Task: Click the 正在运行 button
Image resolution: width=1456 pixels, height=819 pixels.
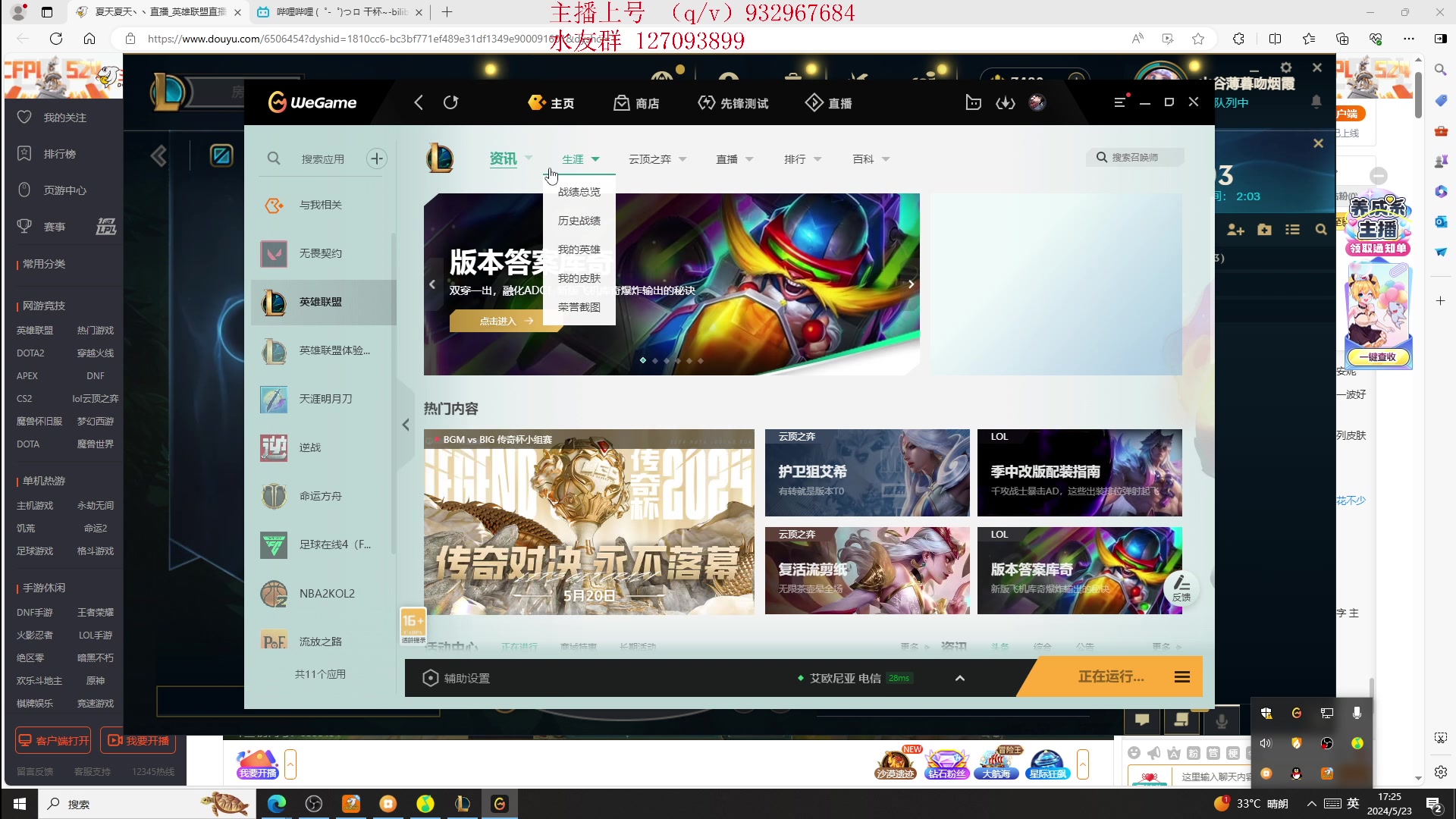Action: [x=1111, y=676]
